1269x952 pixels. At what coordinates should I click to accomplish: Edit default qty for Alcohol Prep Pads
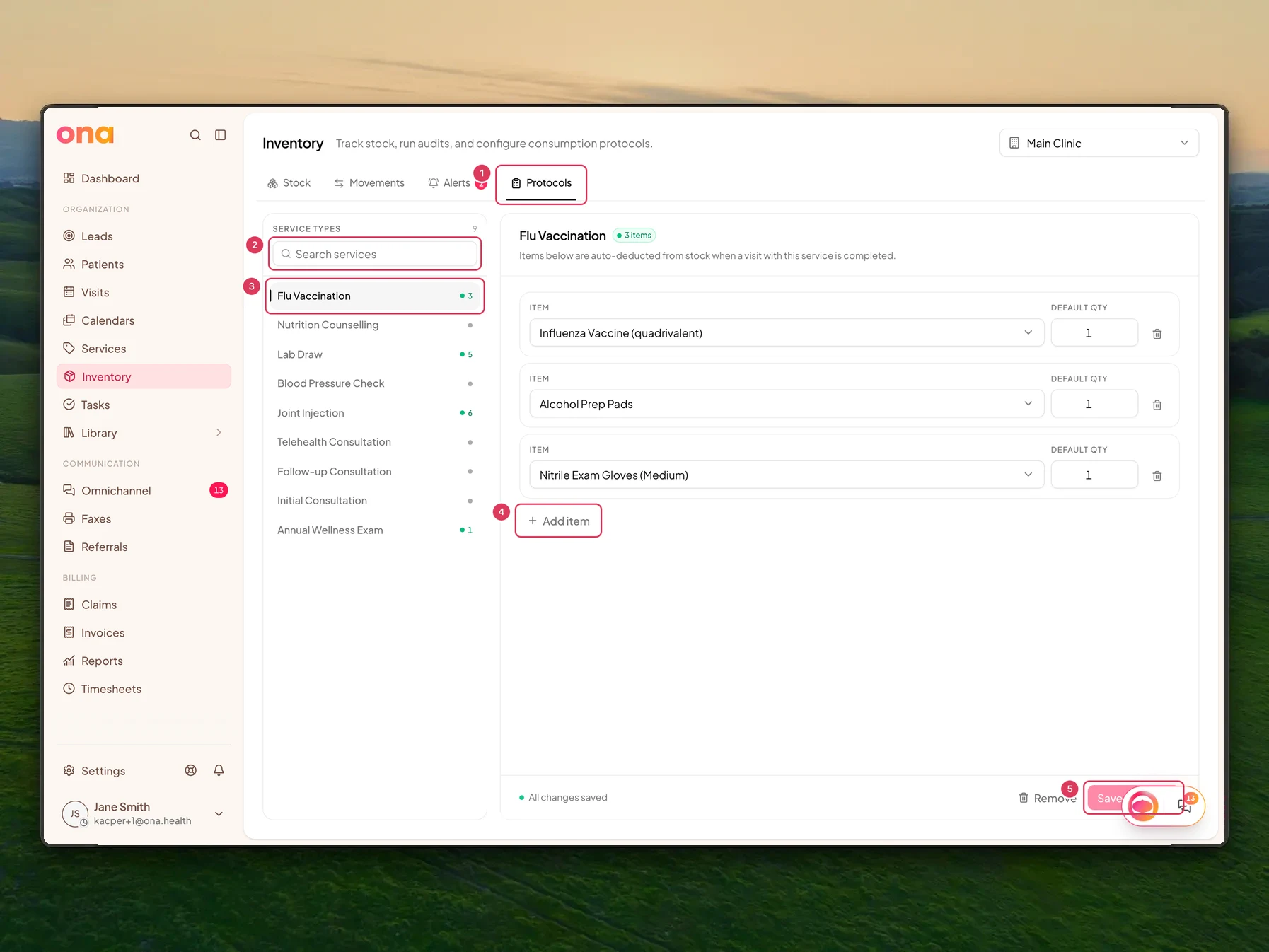1094,404
